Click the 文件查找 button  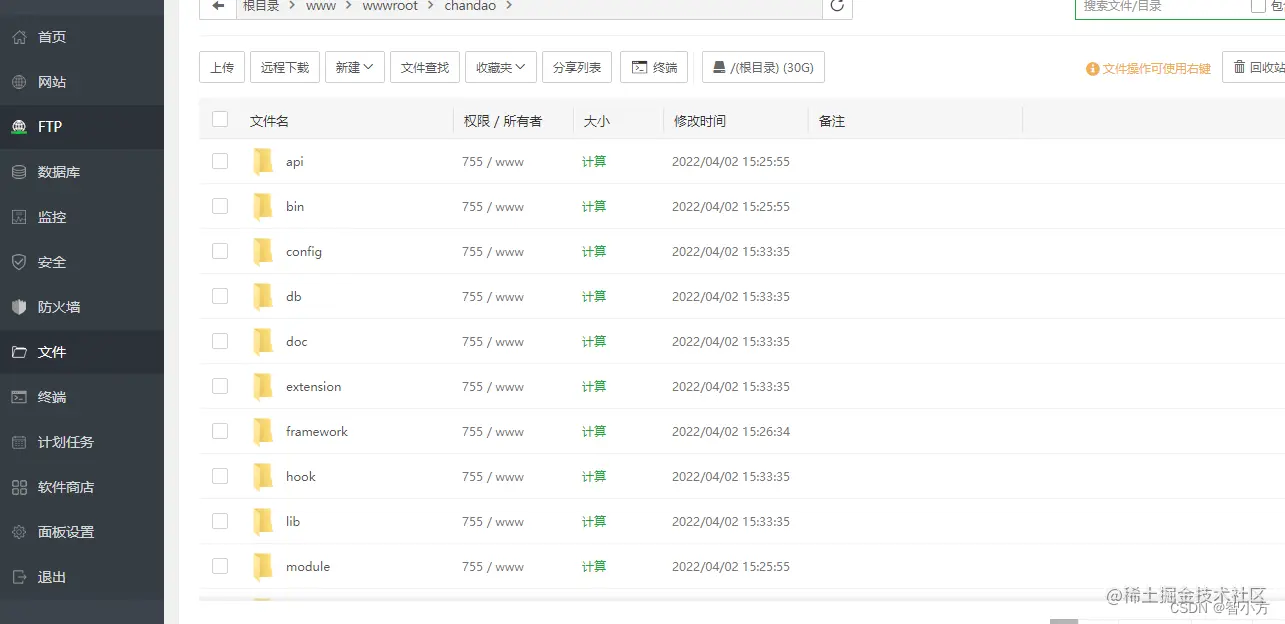tap(425, 67)
